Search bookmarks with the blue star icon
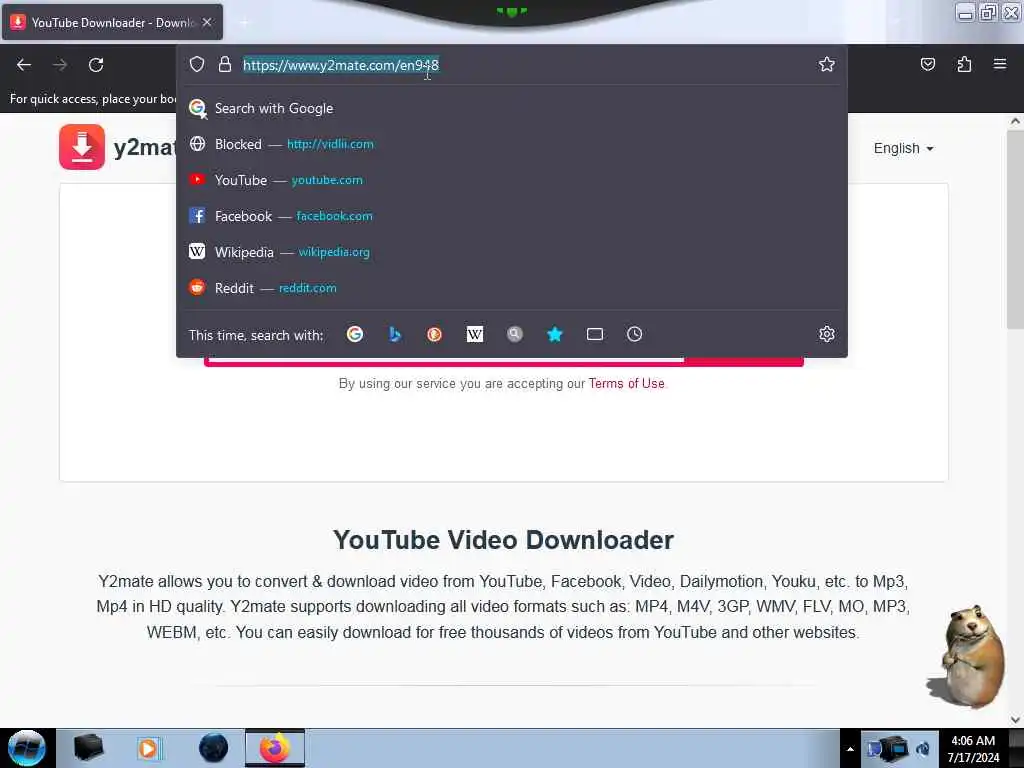The image size is (1024, 768). [x=554, y=334]
